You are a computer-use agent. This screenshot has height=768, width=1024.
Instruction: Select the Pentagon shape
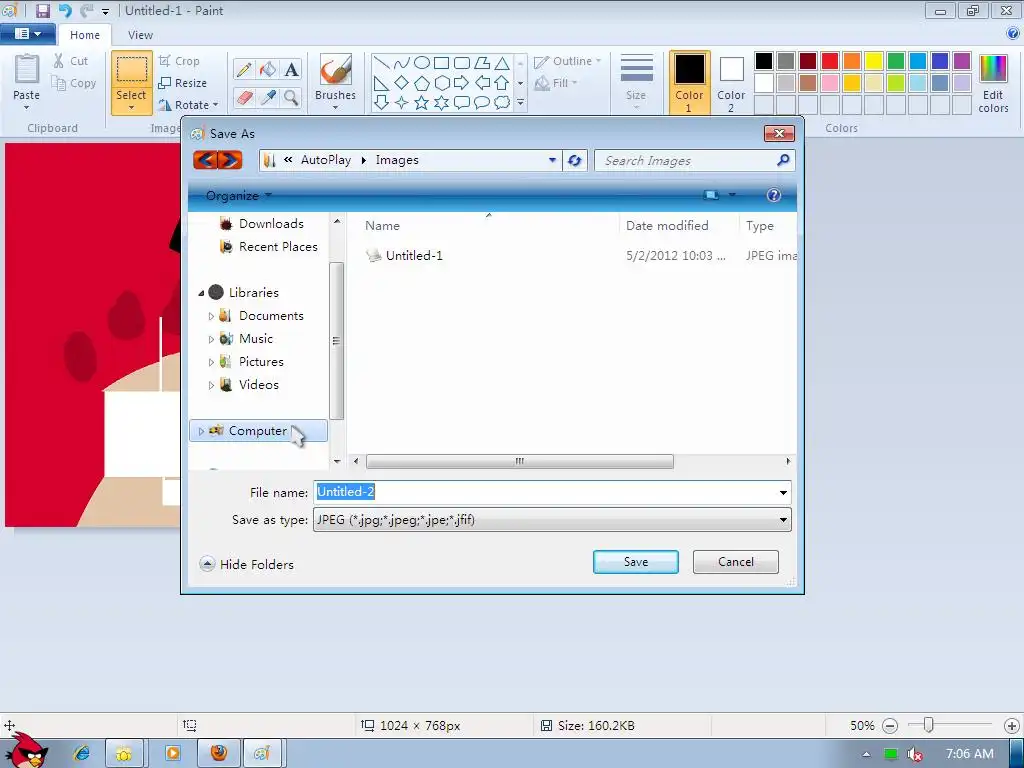[422, 83]
